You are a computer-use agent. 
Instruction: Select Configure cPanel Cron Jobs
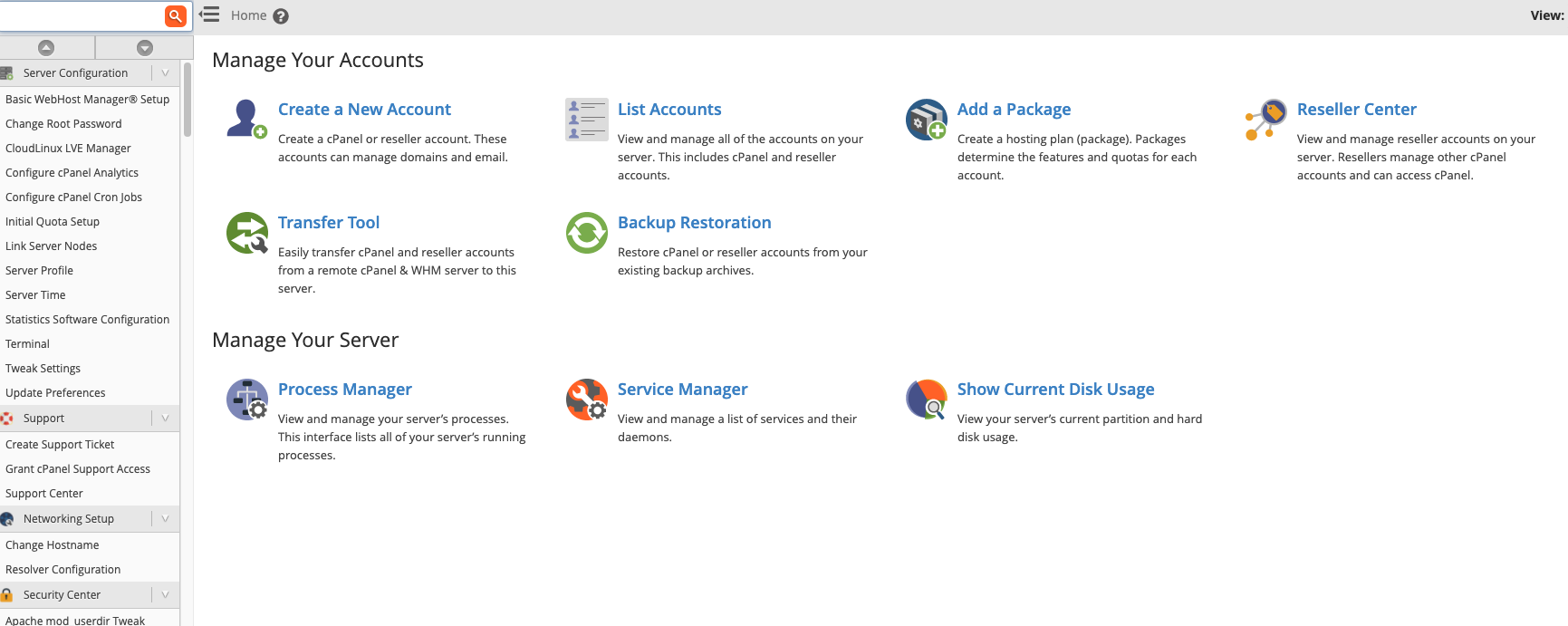[73, 197]
